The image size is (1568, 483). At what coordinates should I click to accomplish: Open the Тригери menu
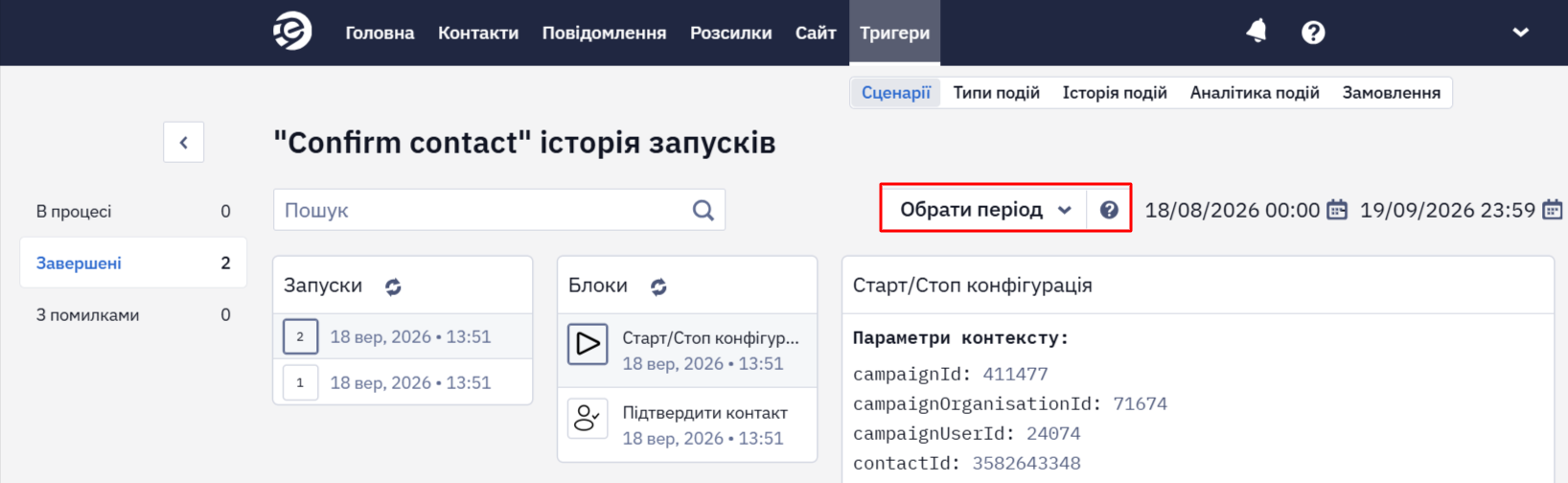pyautogui.click(x=894, y=33)
